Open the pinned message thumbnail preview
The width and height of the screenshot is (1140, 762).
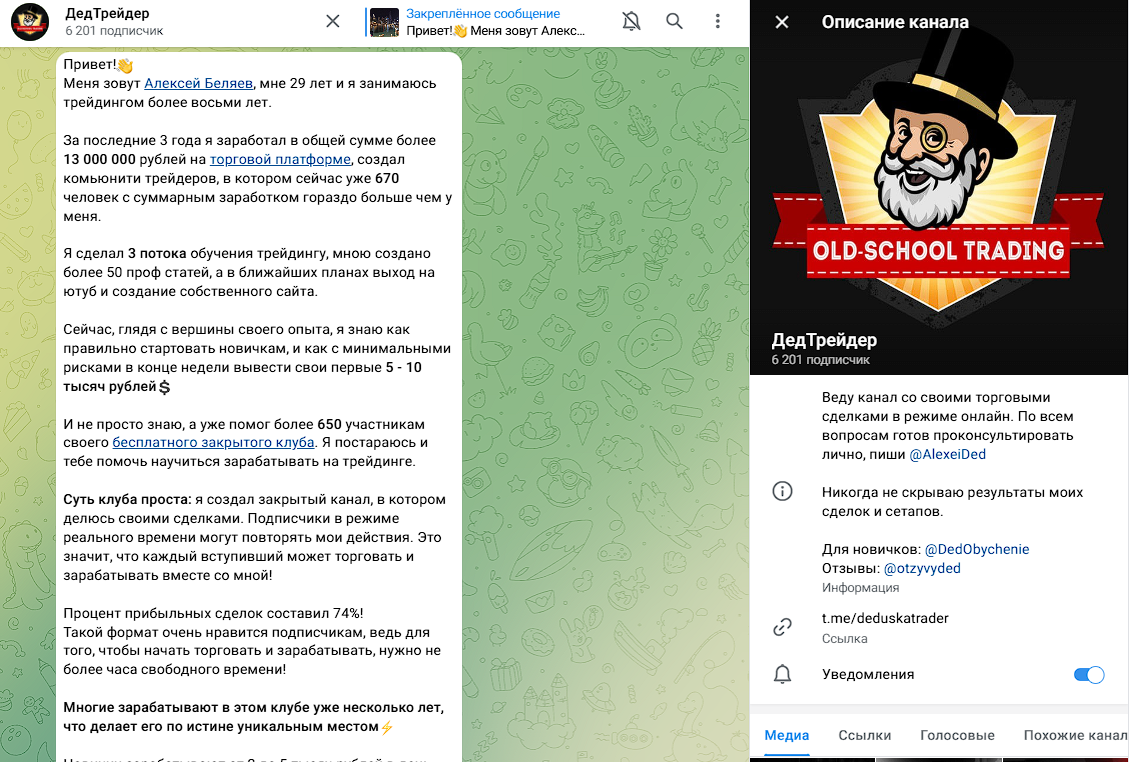point(385,22)
